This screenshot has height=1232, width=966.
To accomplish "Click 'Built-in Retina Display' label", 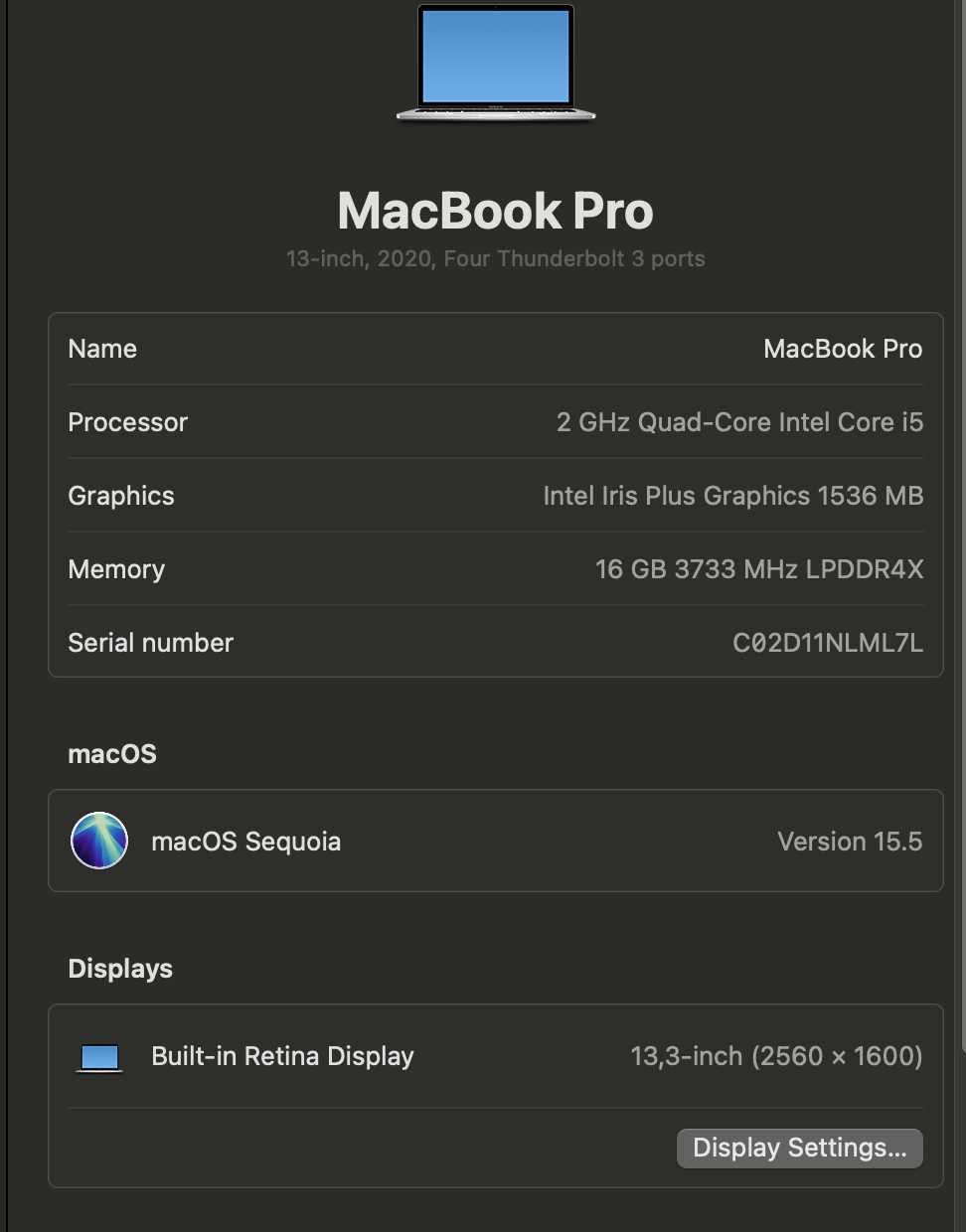I will point(282,1056).
